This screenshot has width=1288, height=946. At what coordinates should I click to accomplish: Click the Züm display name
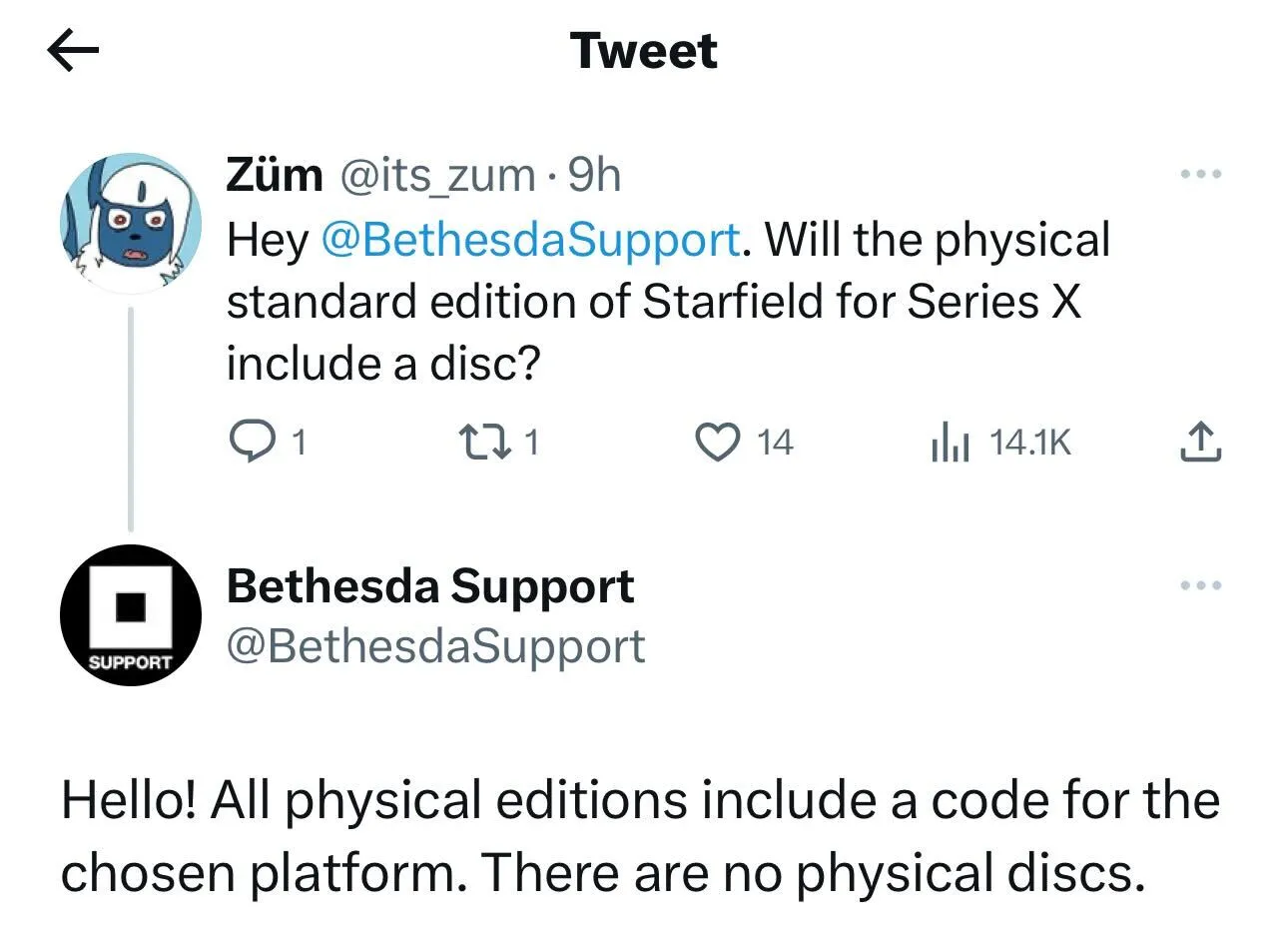(275, 176)
